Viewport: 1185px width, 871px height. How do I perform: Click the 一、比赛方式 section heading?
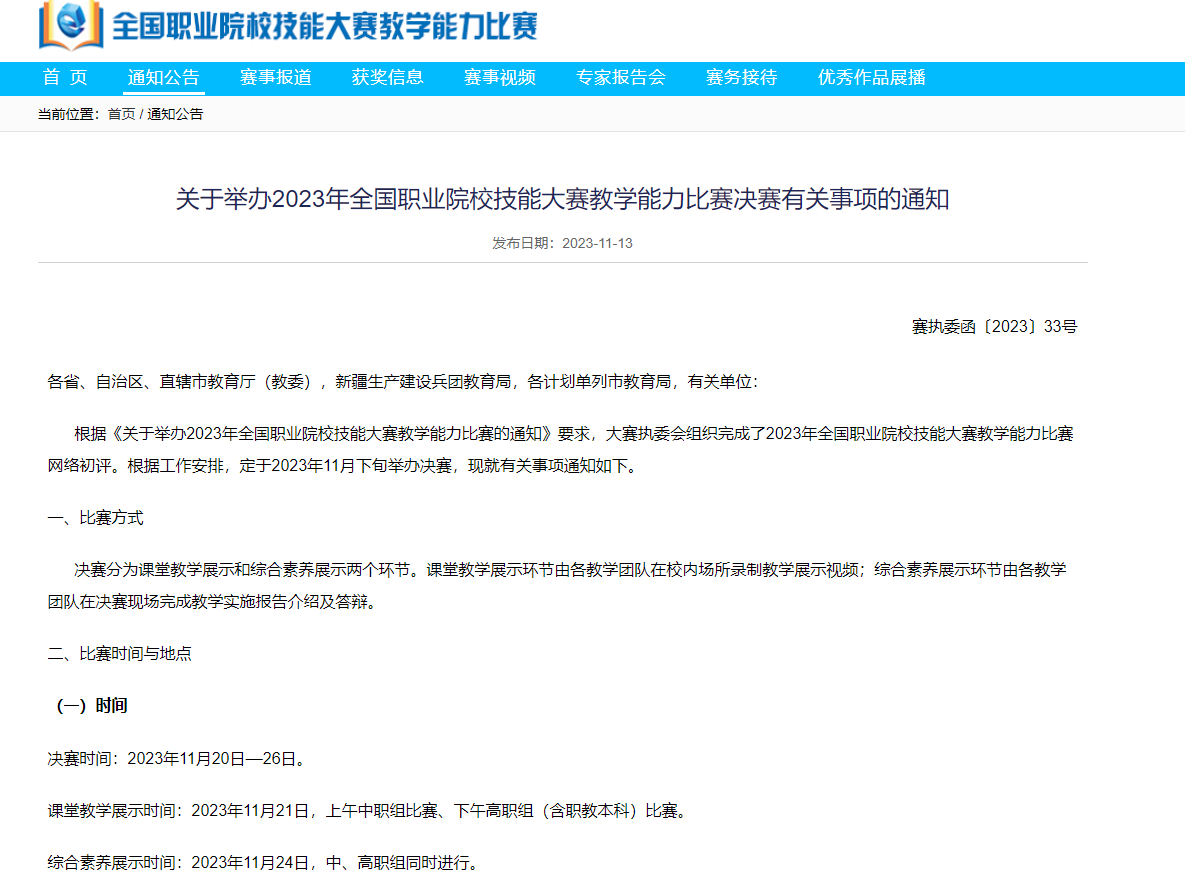point(96,518)
